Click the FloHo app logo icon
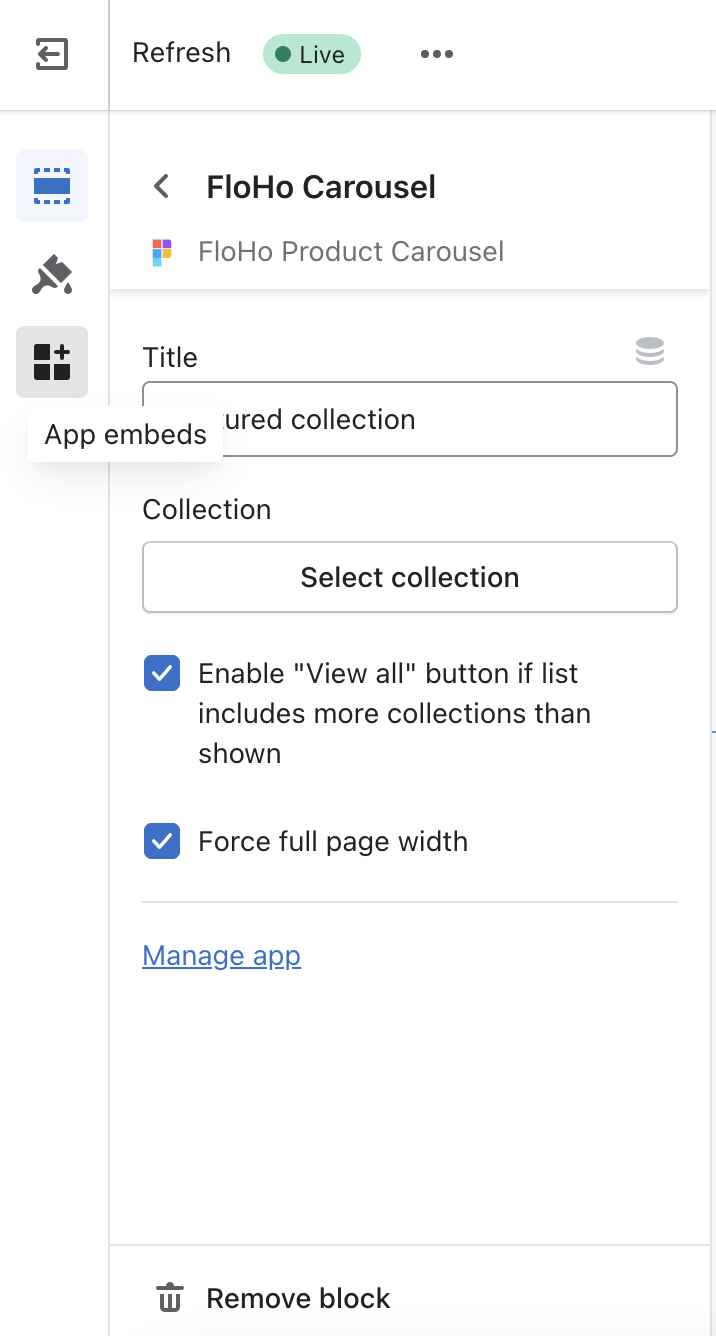Viewport: 716px width, 1336px height. pos(162,252)
